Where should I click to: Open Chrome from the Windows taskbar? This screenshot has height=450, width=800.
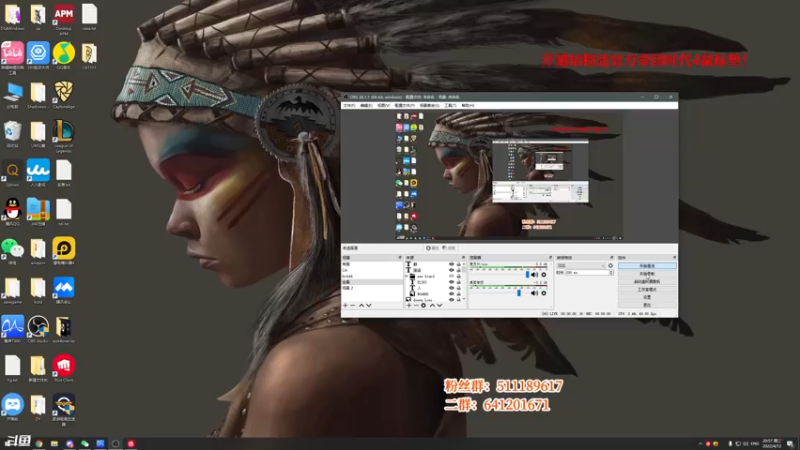39,443
